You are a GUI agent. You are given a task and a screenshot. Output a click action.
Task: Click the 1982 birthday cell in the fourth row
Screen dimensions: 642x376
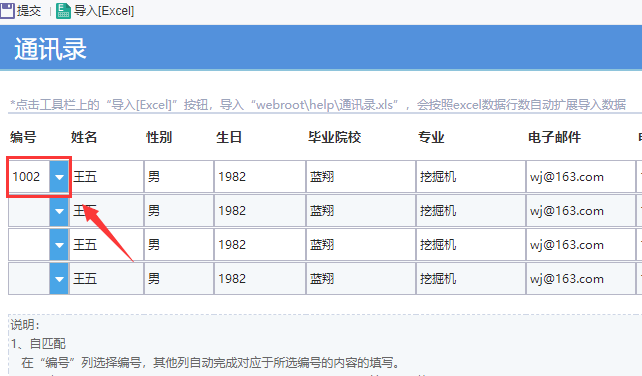260,279
